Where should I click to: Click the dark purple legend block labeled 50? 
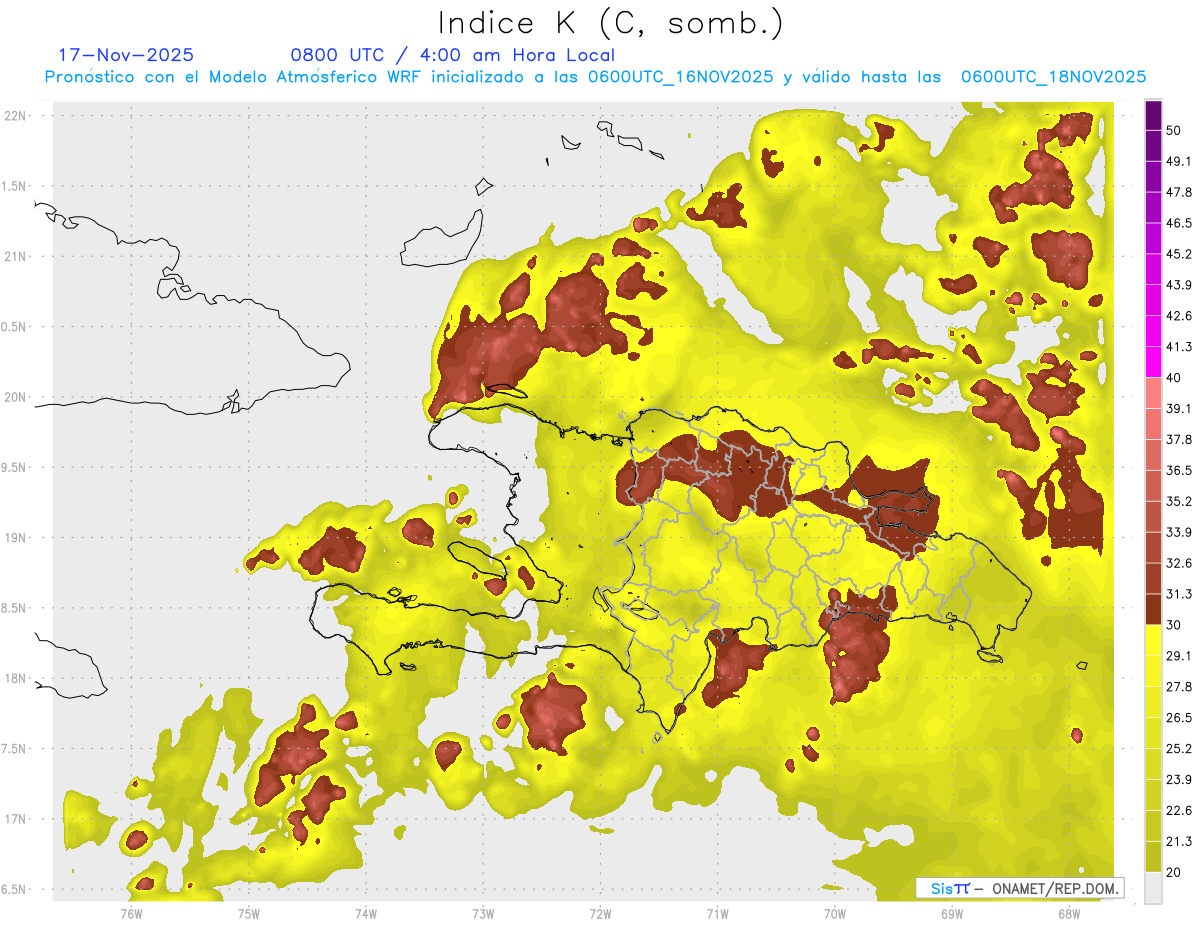click(1153, 117)
